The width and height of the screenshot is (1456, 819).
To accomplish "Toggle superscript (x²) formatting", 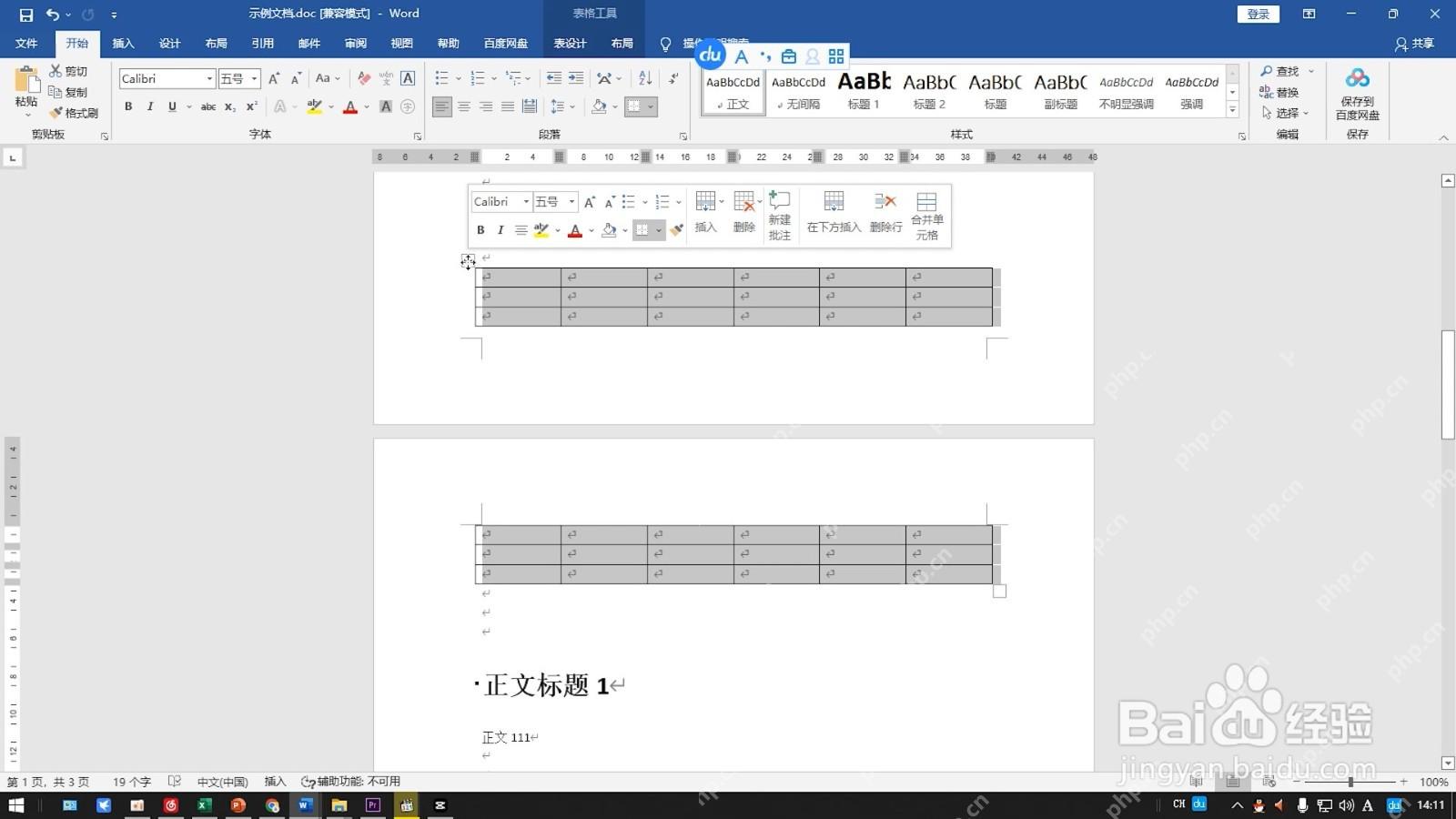I will [x=252, y=106].
